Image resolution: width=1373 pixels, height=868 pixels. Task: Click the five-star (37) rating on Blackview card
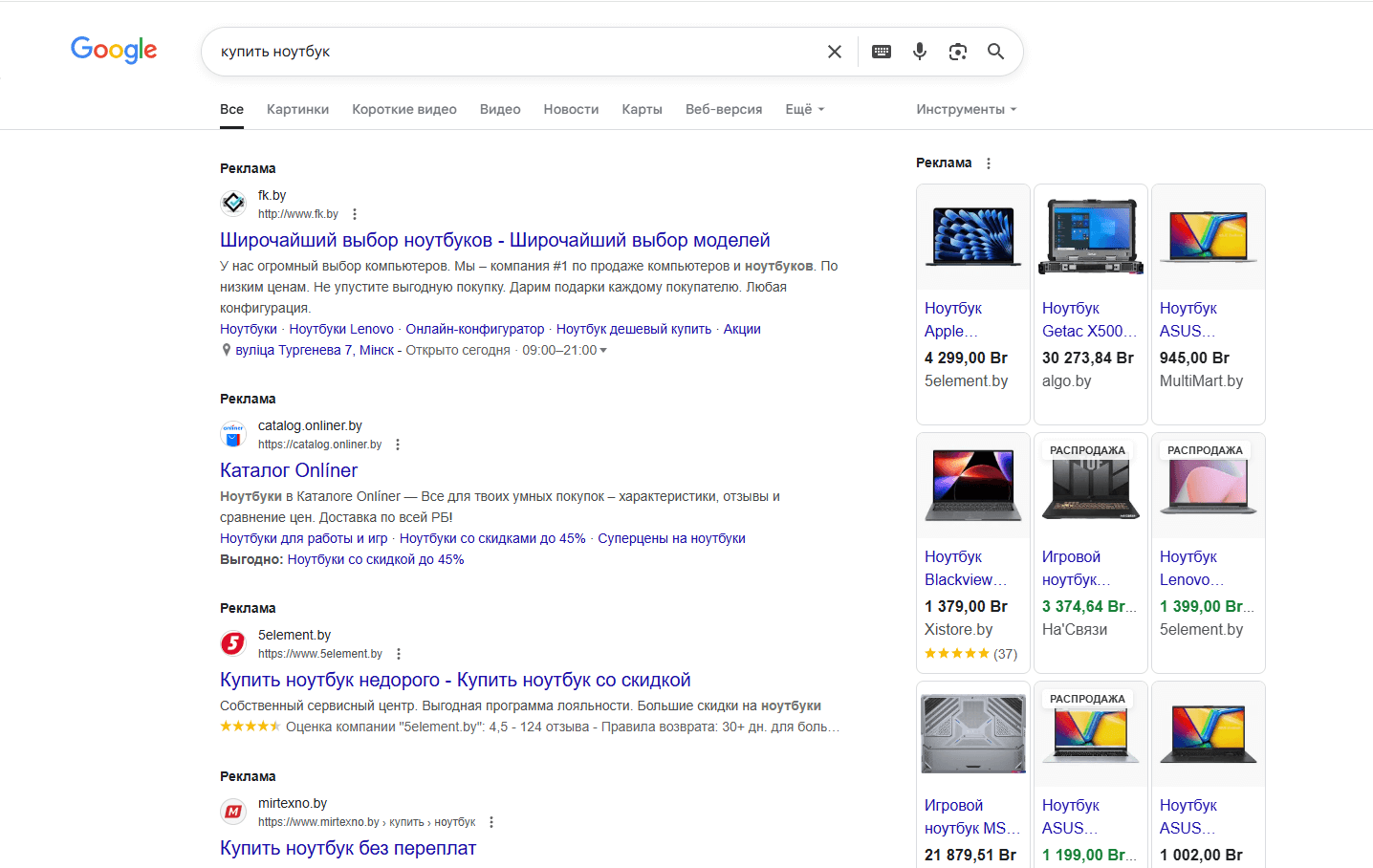[970, 654]
